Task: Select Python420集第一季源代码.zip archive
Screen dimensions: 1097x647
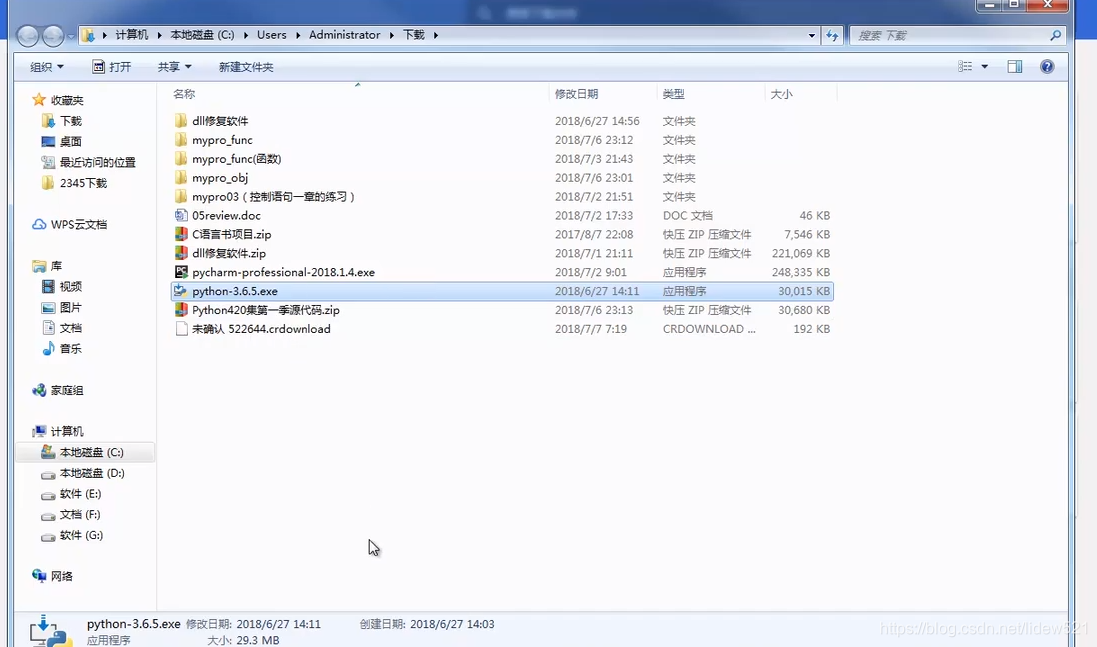Action: 266,310
